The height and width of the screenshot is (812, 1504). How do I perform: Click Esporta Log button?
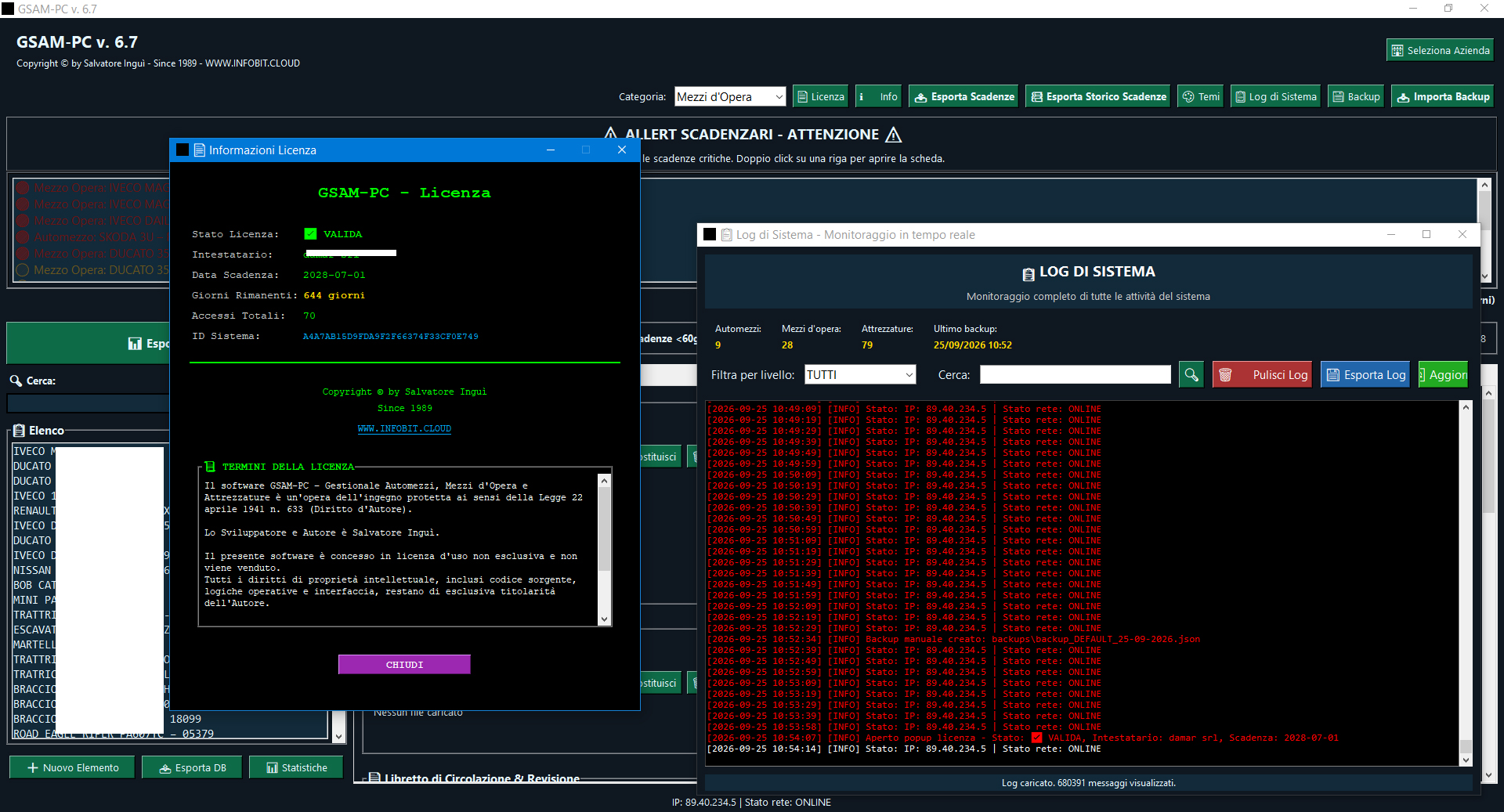point(1365,374)
